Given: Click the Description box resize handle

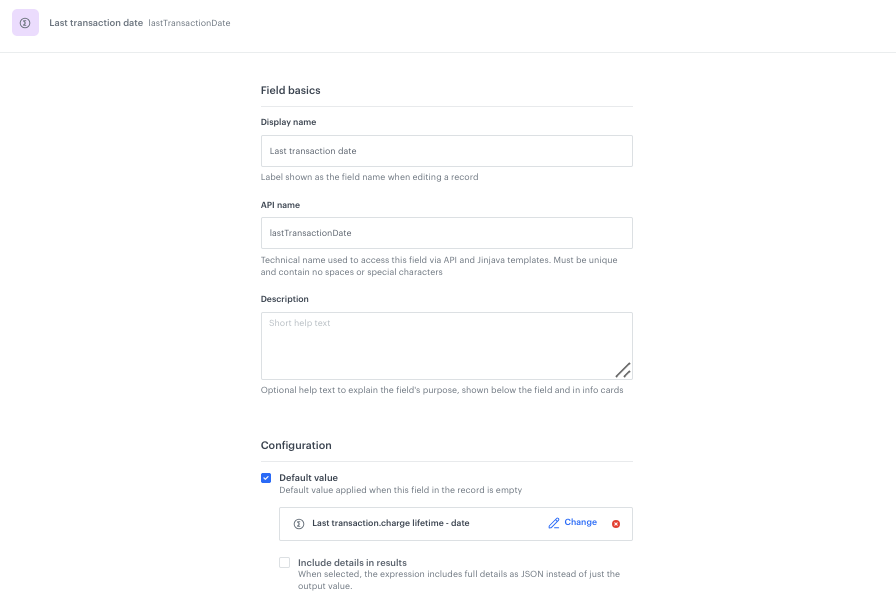Looking at the screenshot, I should coord(622,369).
